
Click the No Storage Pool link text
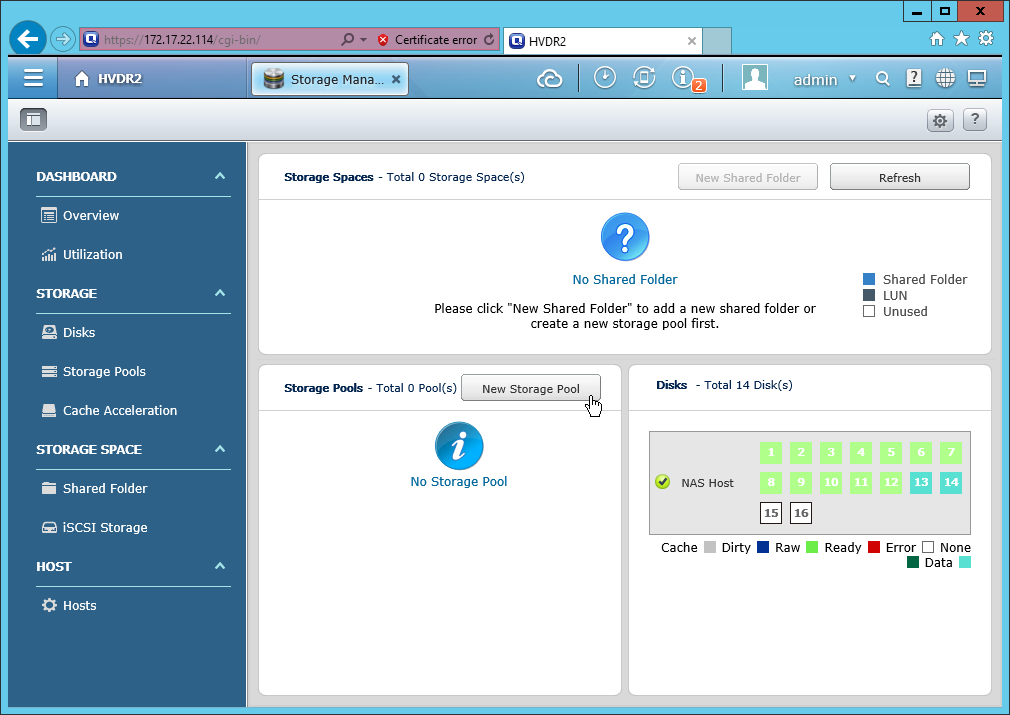459,482
